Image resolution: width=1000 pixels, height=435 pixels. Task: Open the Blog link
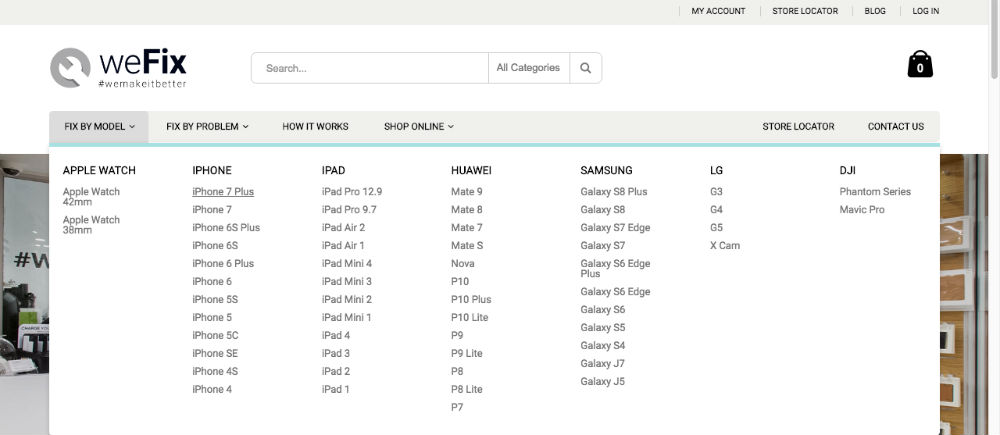874,11
